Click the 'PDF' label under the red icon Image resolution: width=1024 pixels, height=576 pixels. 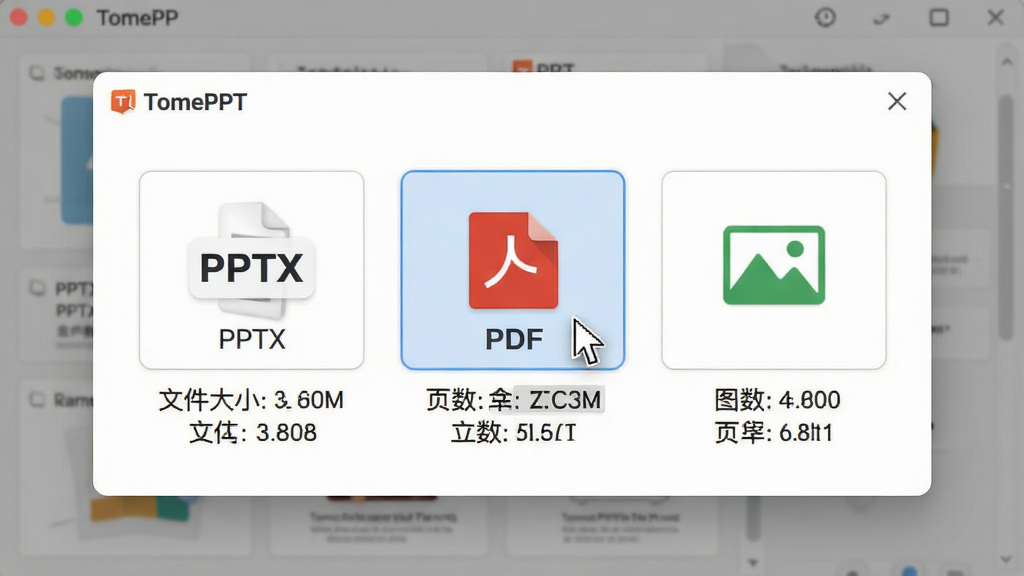point(514,340)
